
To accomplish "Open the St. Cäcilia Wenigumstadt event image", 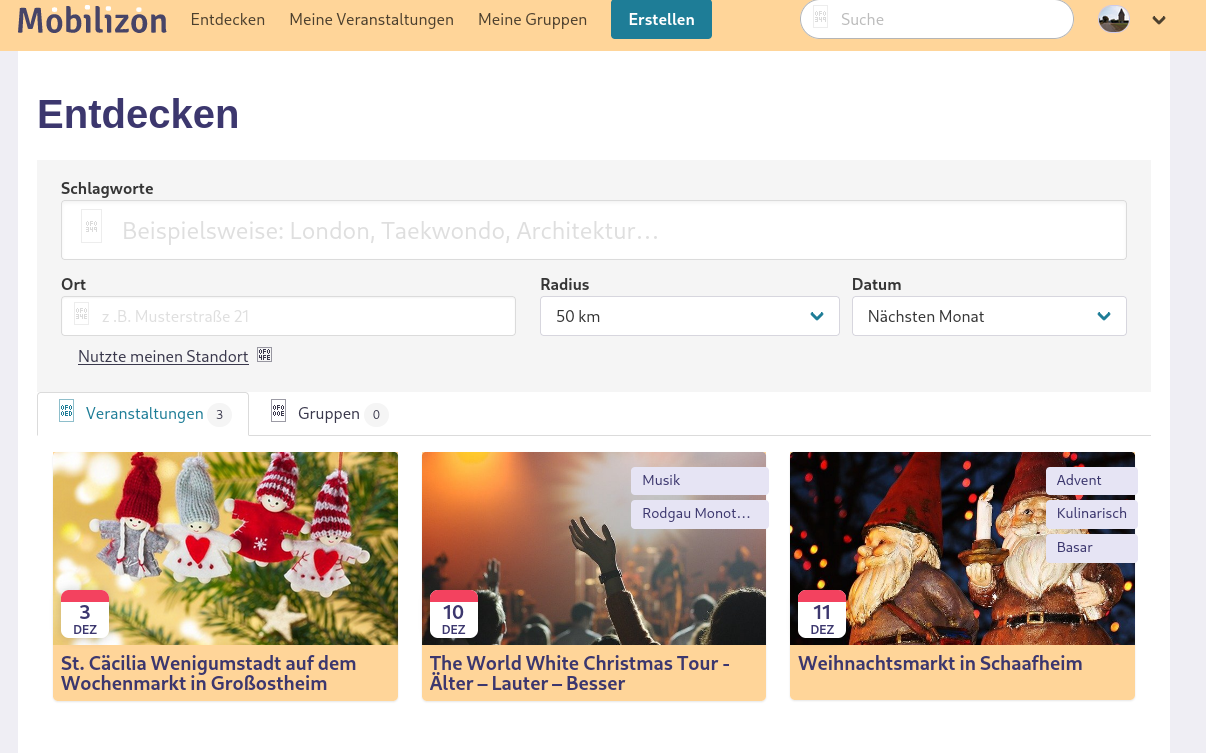I will 225,548.
